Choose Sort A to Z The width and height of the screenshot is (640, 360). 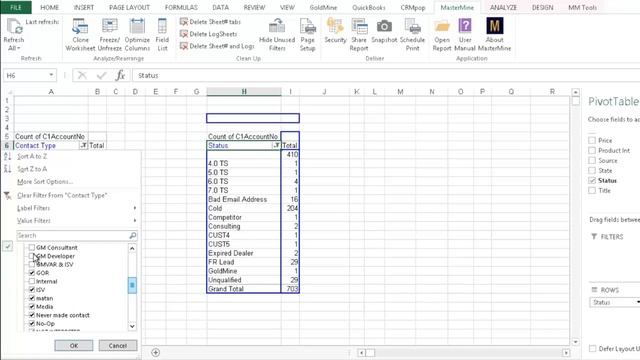(32, 156)
